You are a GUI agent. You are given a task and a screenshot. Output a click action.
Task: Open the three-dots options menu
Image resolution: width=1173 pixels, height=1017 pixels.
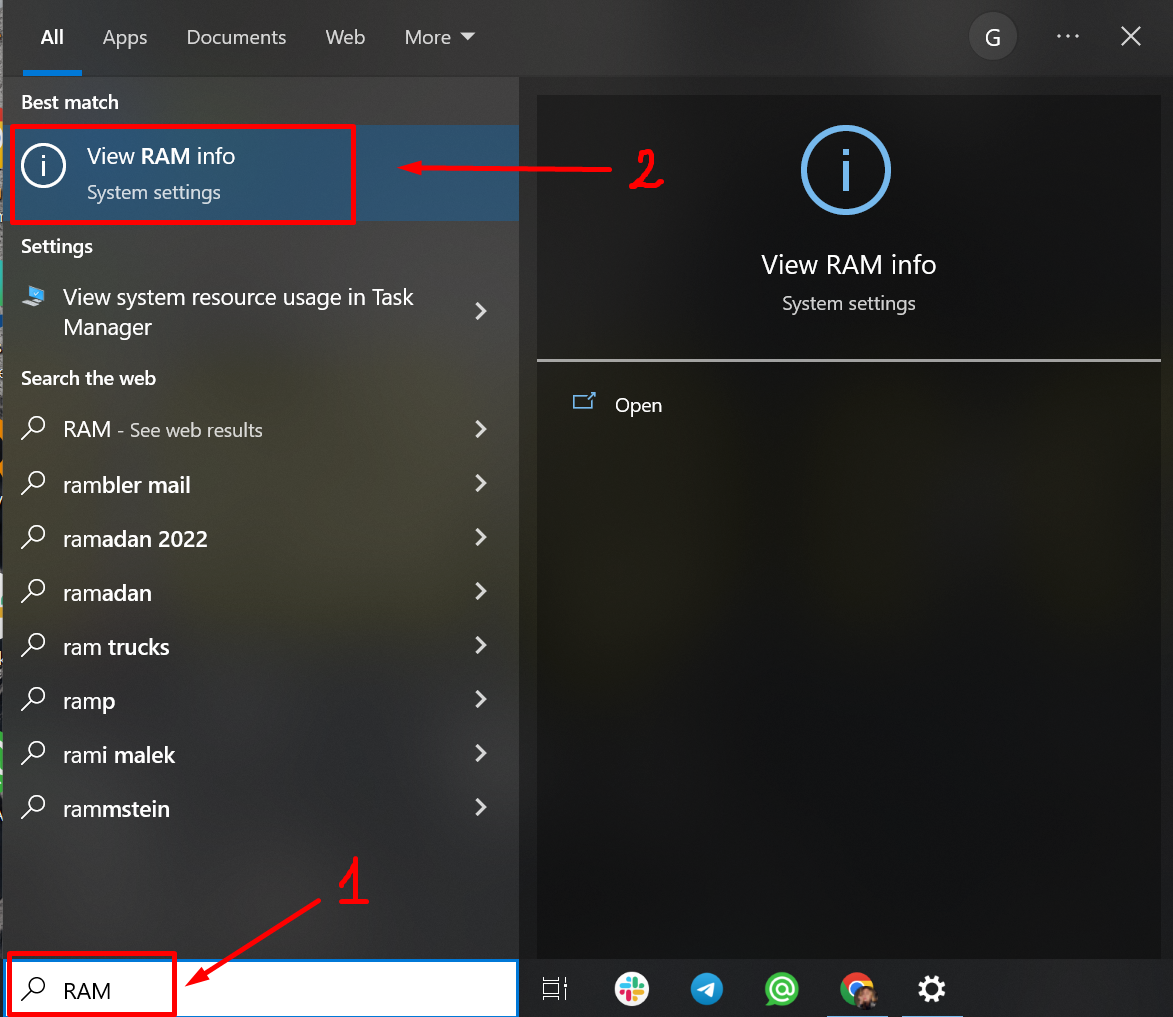(x=1067, y=37)
